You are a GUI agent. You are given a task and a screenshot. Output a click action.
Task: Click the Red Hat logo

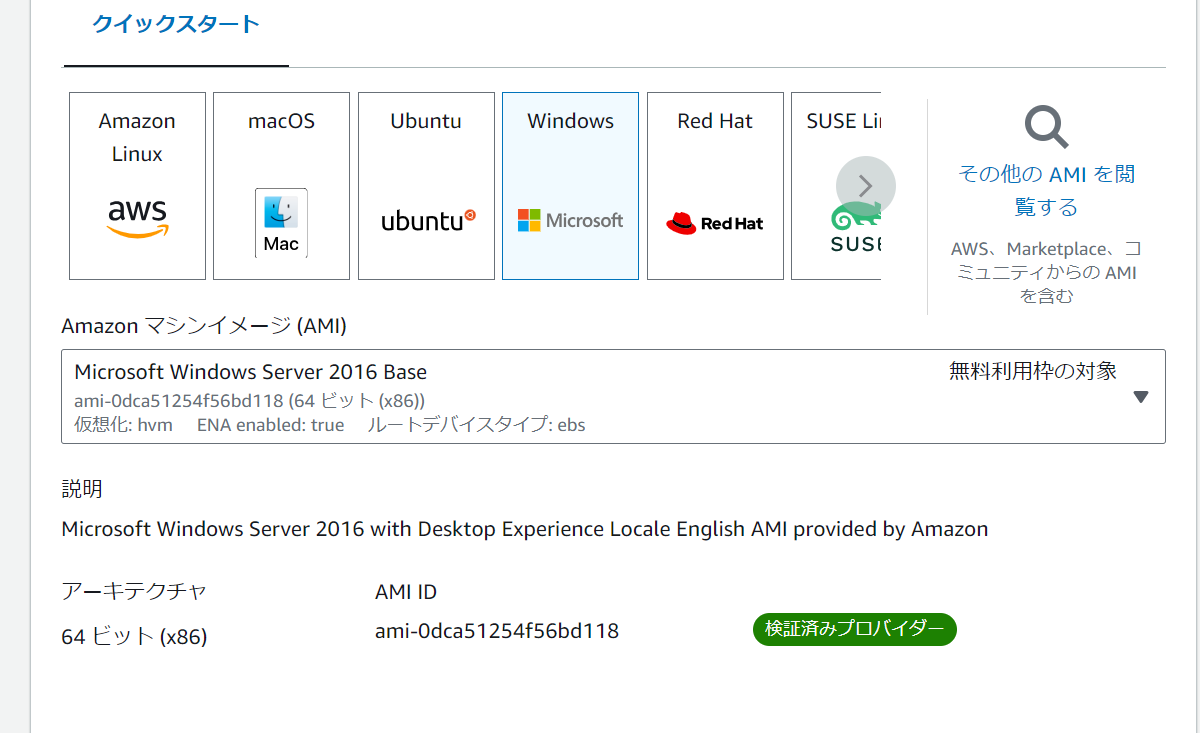[714, 223]
